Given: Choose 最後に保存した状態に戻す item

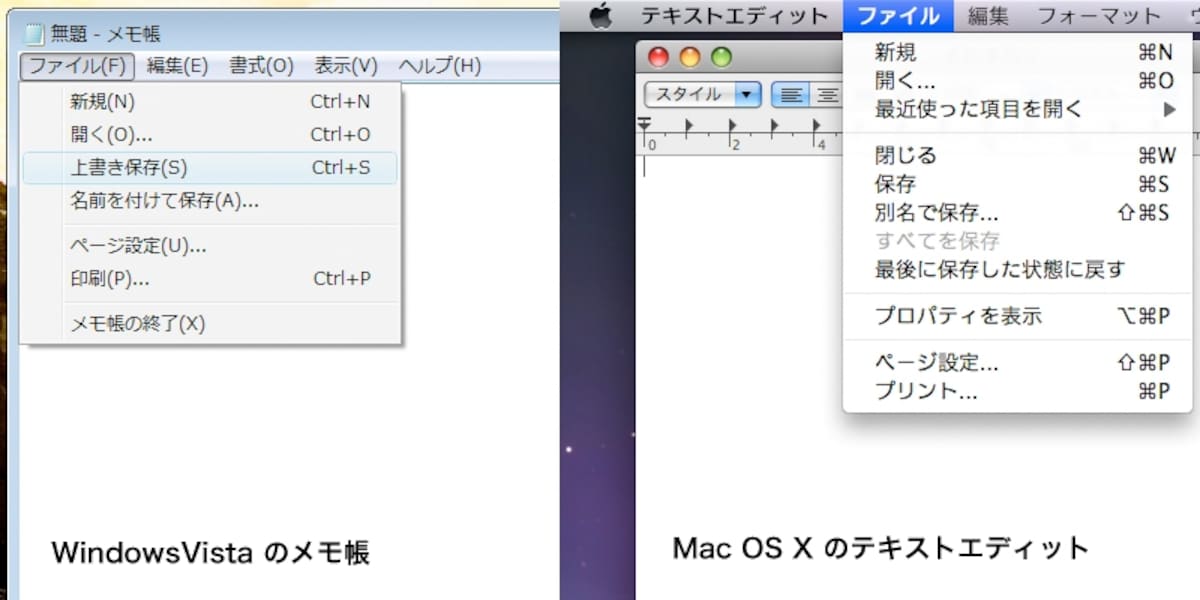Looking at the screenshot, I should 1018,269.
